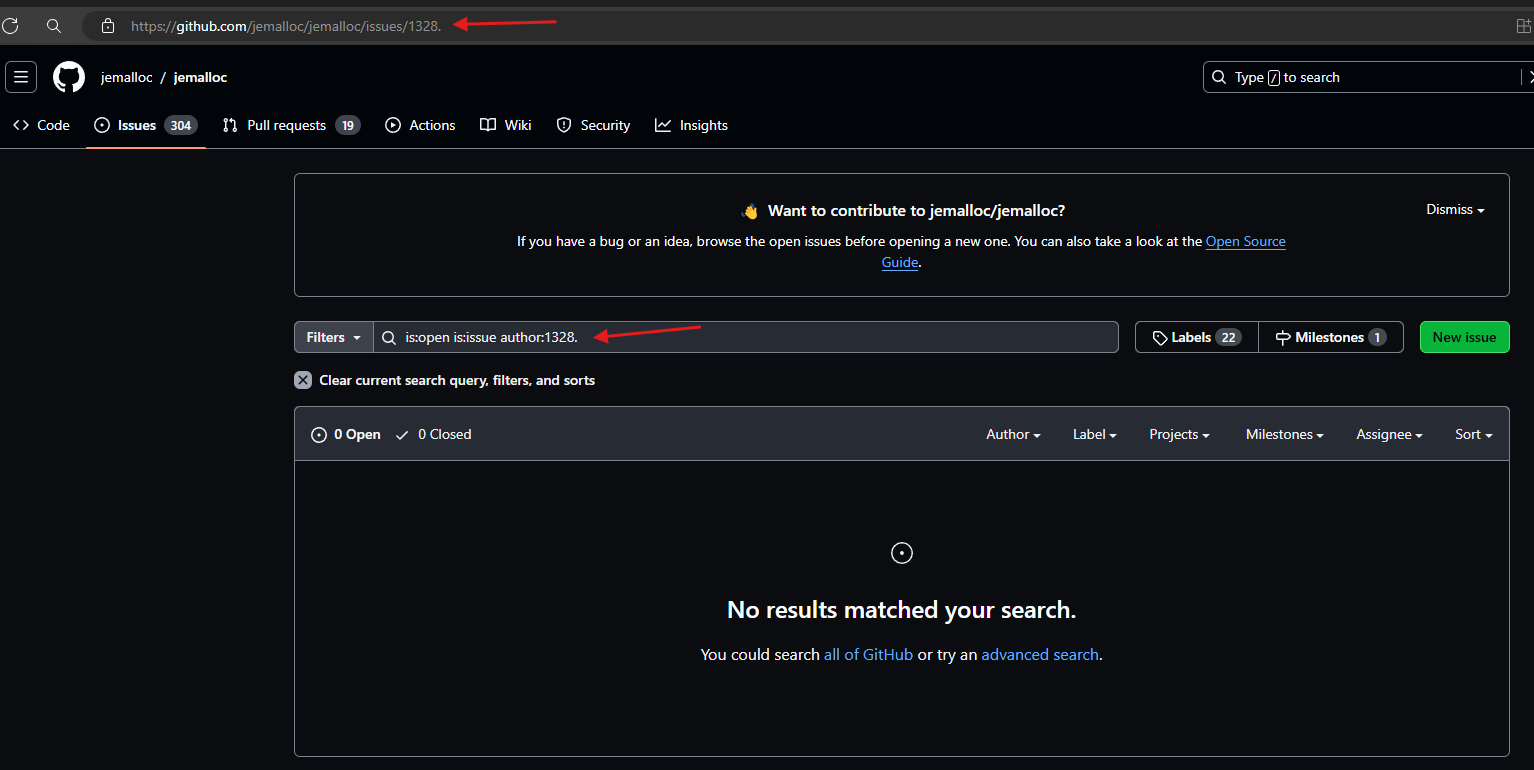Create a New issue
The height and width of the screenshot is (770, 1534).
pyautogui.click(x=1464, y=337)
